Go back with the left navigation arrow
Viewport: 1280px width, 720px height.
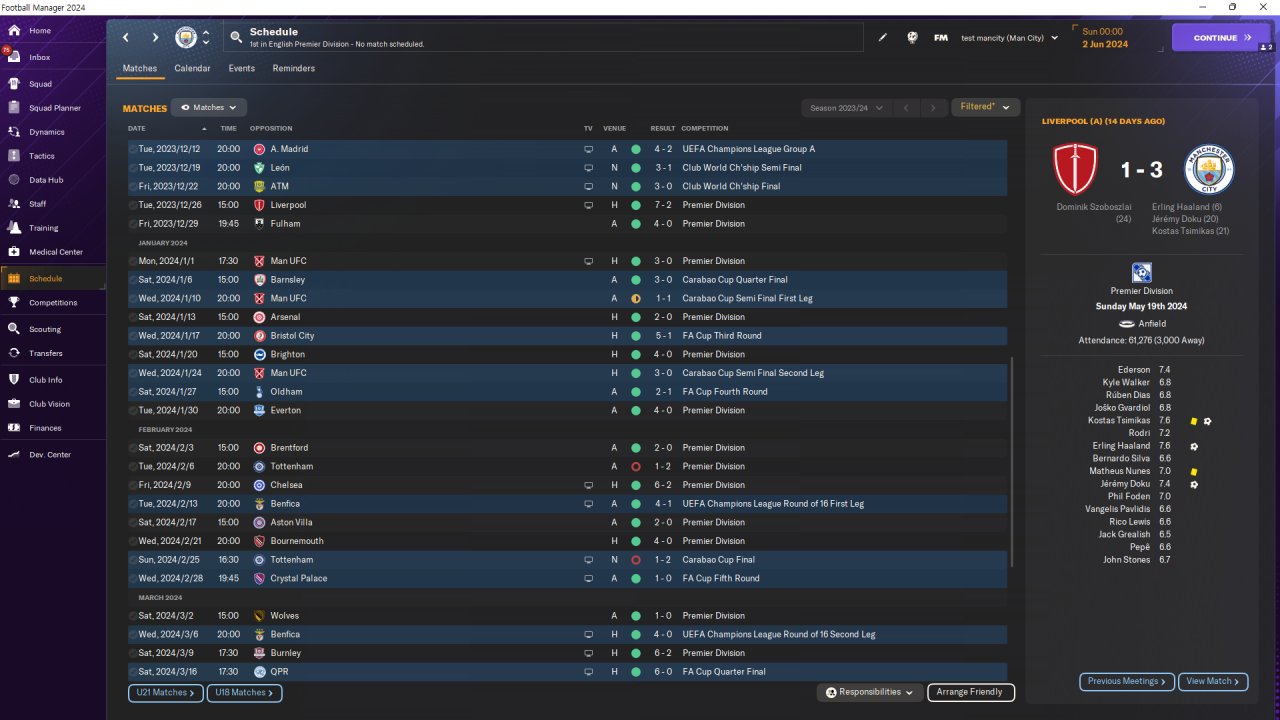tap(126, 38)
